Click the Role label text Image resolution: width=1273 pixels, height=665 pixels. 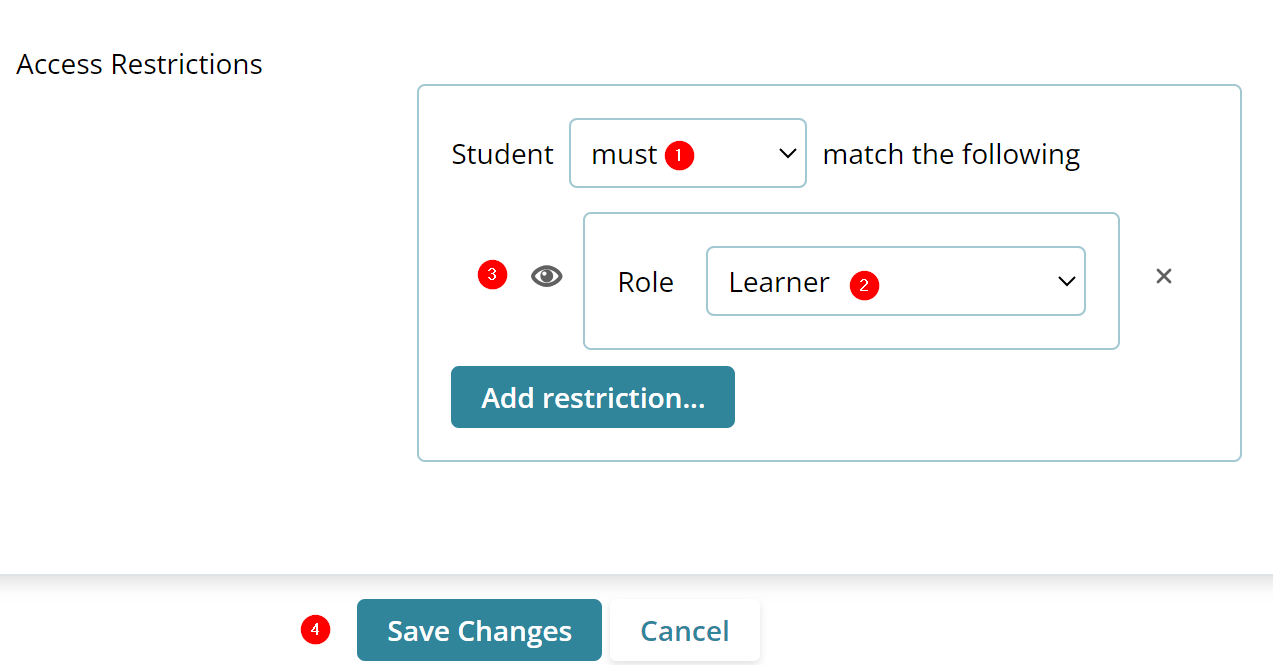[x=645, y=282]
